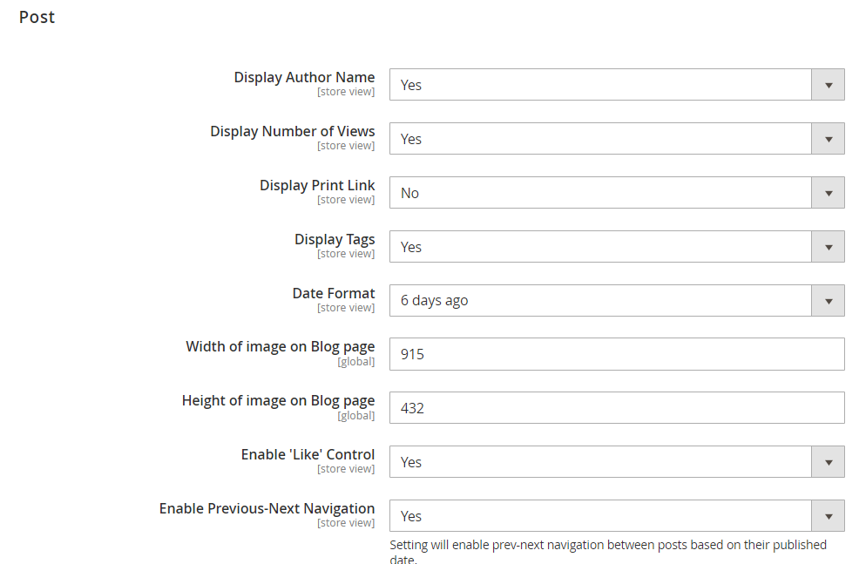Open the Enable 'Like' Control dropdown
Screen dimensions: 861x581
point(600,462)
